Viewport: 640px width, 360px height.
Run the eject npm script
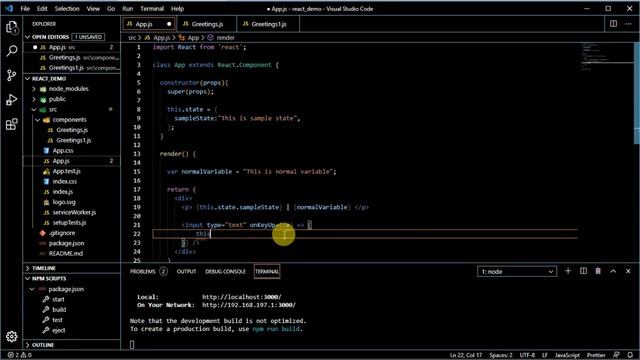(x=58, y=330)
